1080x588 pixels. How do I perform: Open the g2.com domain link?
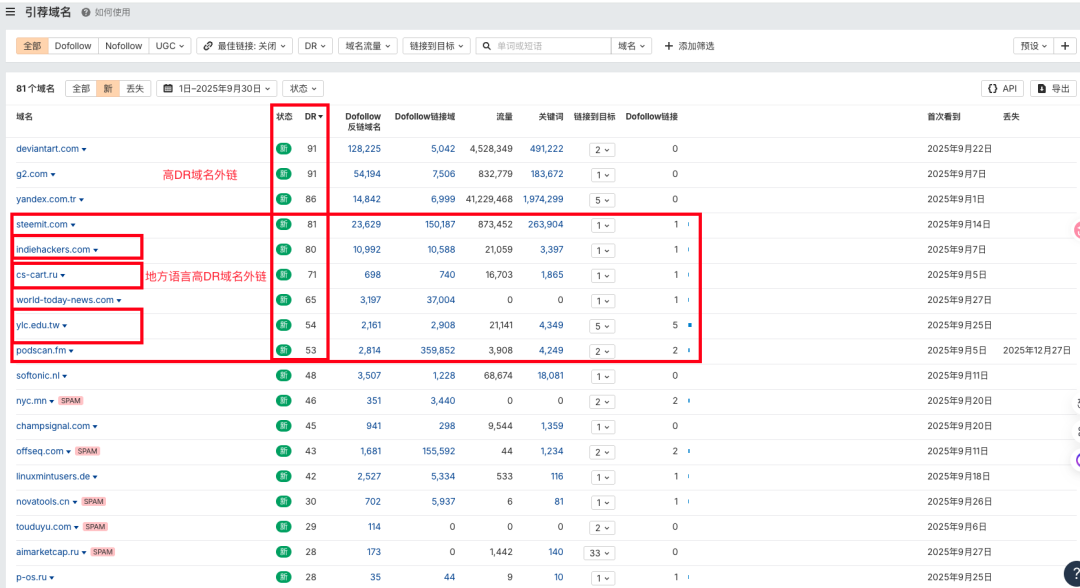pos(32,174)
